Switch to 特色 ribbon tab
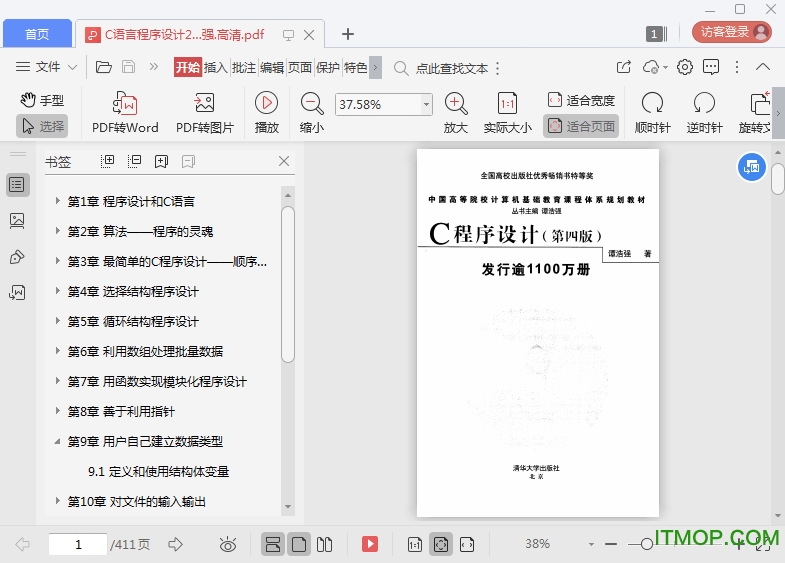 355,67
